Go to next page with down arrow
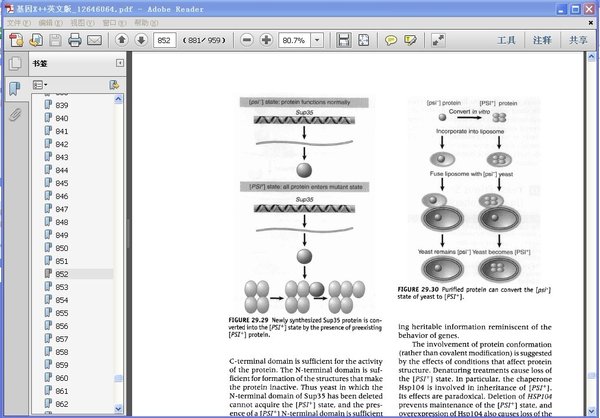The image size is (600, 418). (141, 40)
